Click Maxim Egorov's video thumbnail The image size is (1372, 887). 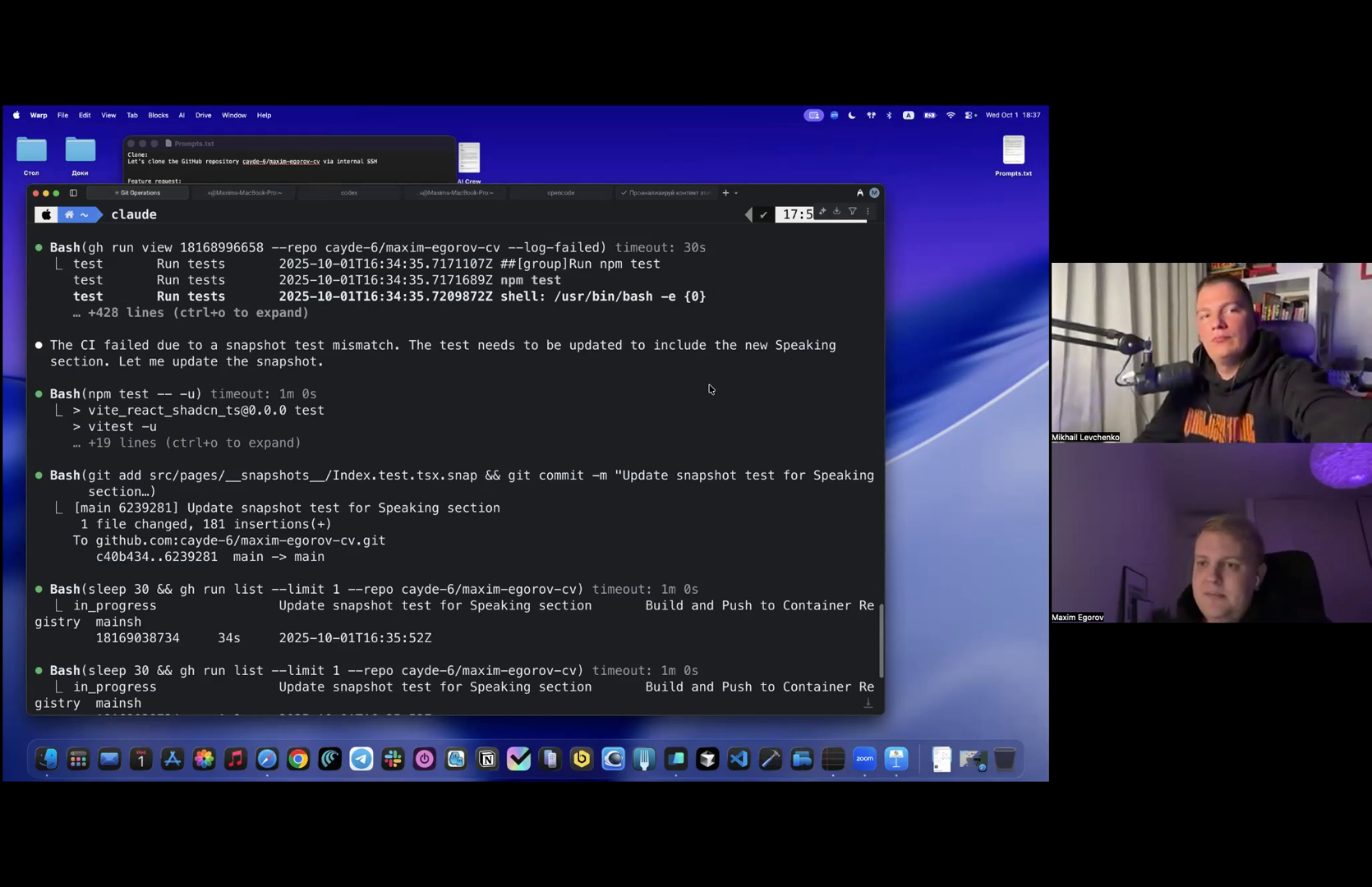[x=1212, y=532]
